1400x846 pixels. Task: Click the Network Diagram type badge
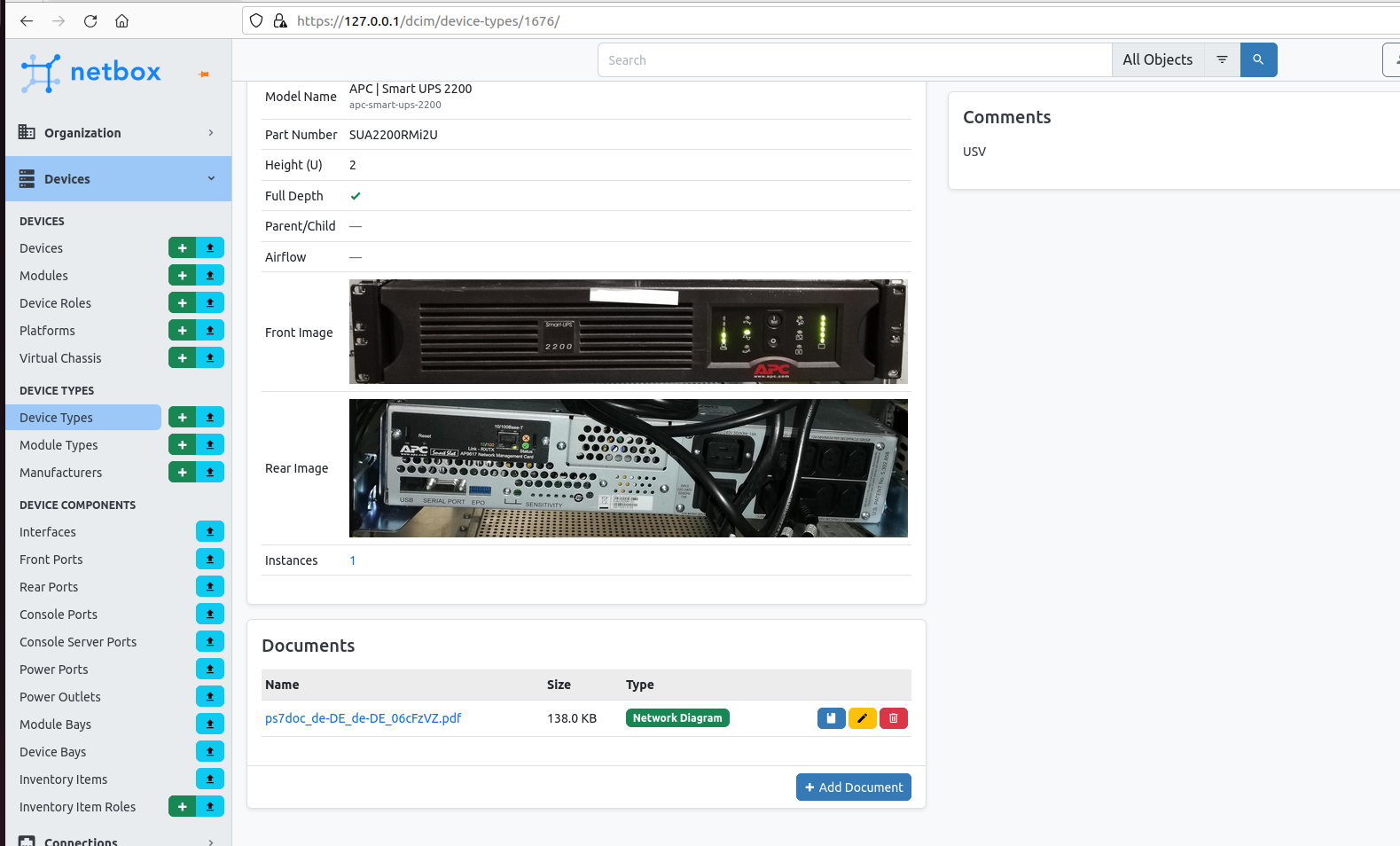[677, 718]
